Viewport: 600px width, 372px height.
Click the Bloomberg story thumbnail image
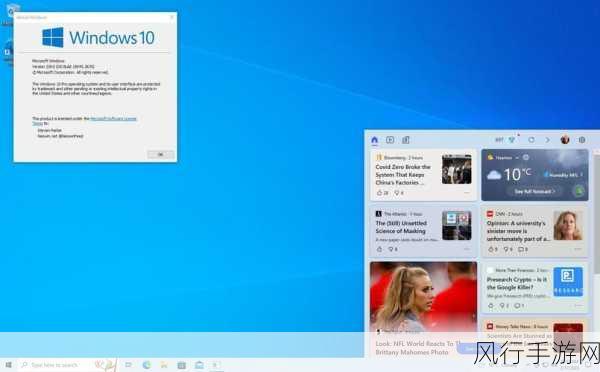click(x=457, y=170)
